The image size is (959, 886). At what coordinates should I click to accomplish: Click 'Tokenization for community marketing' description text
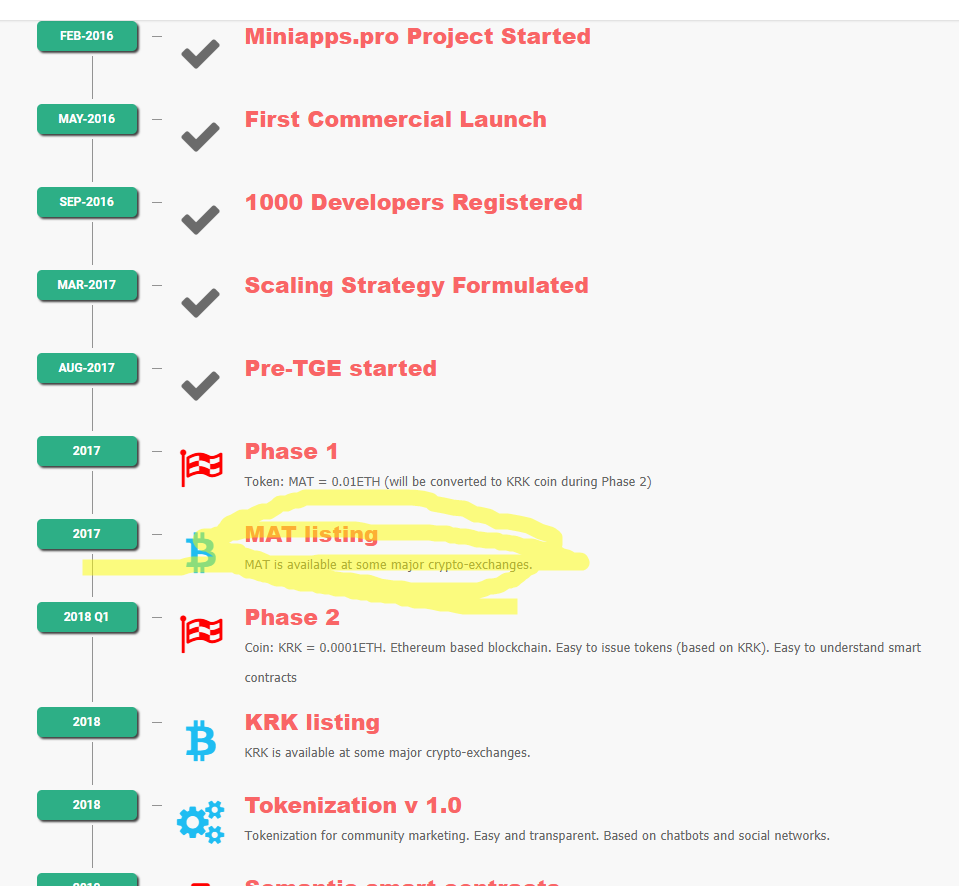tap(537, 836)
